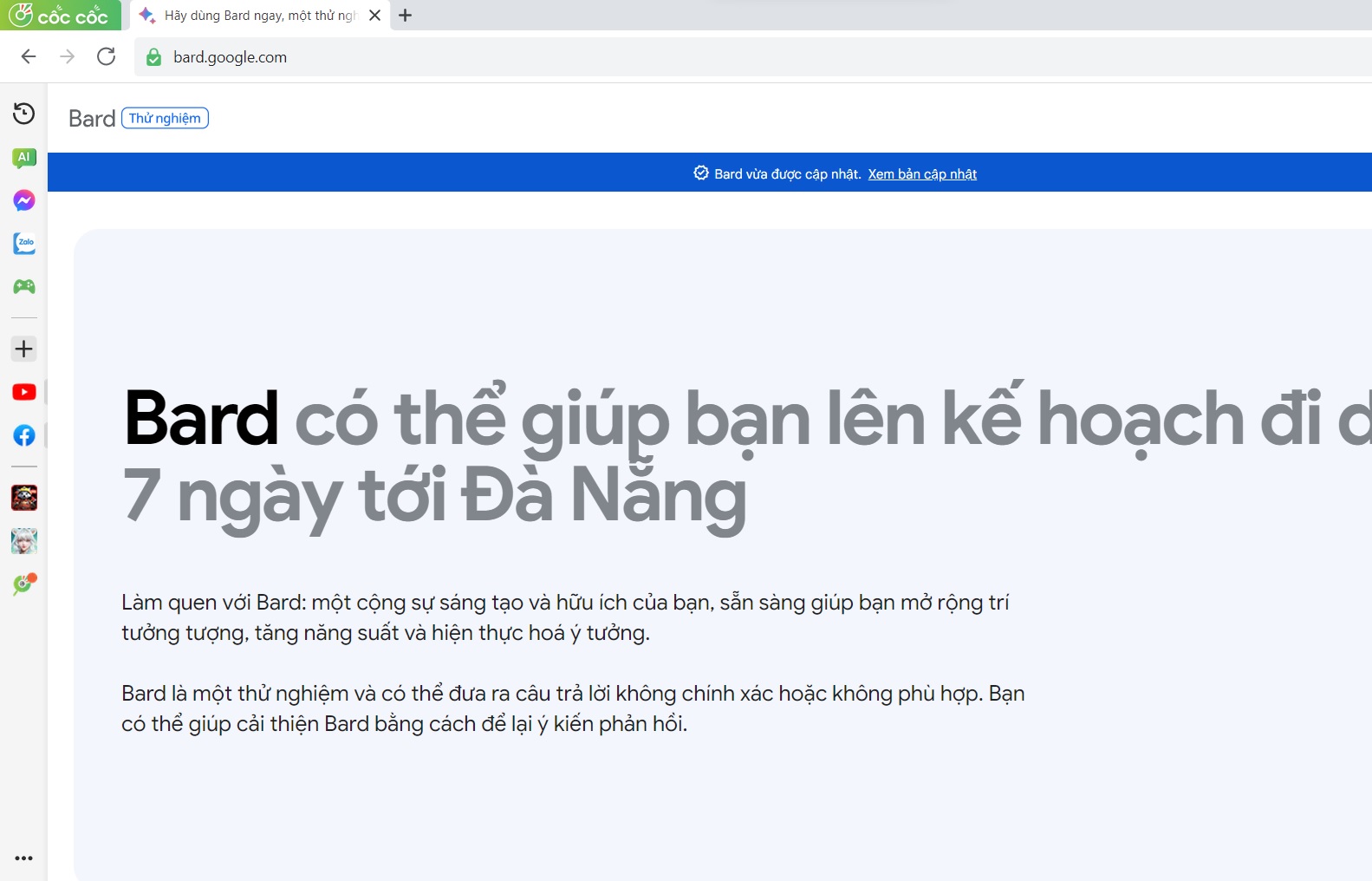Click the Thử nghiệm badge
1372x881 pixels.
(x=165, y=118)
